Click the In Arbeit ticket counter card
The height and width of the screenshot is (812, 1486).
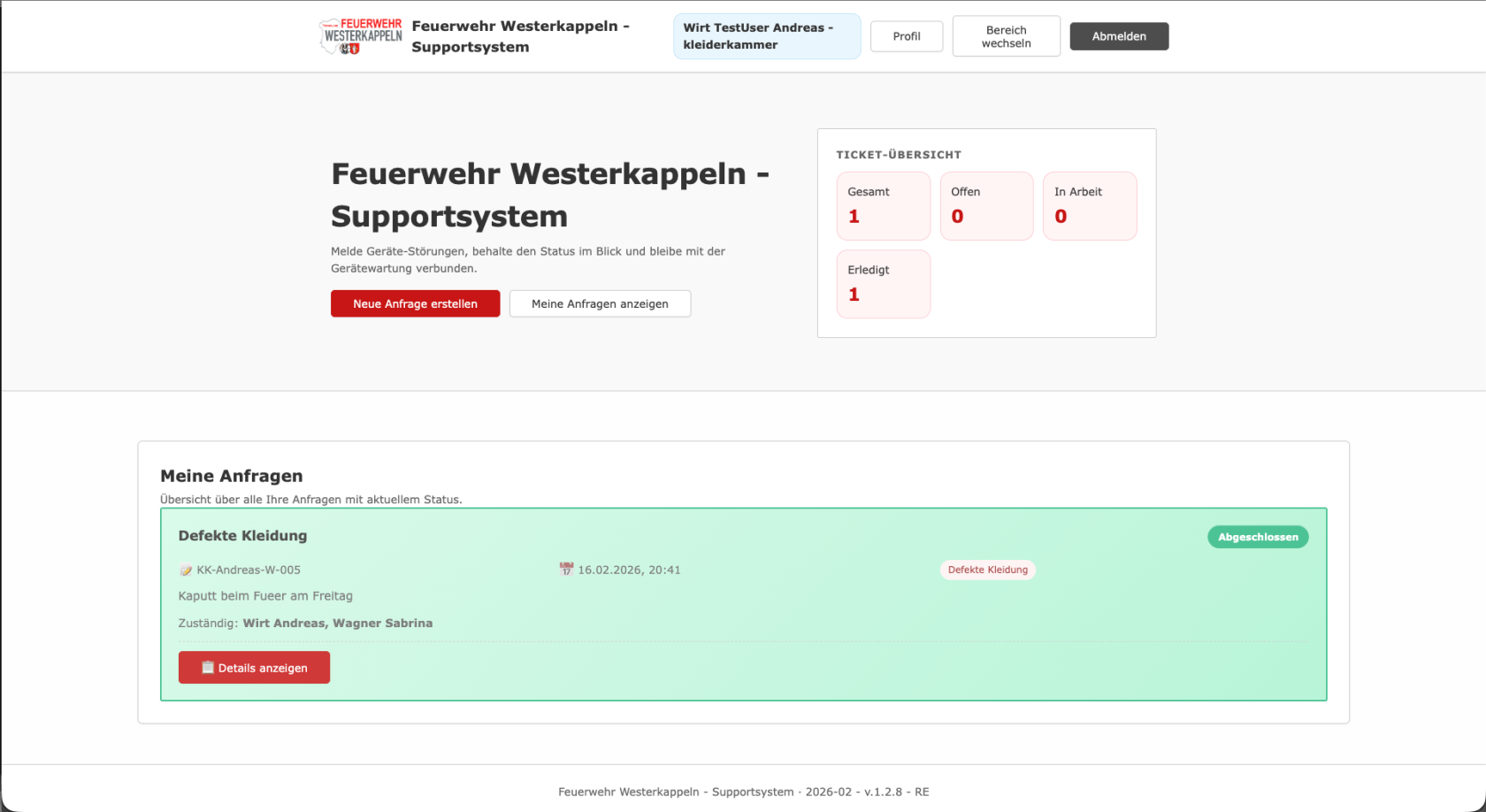pyautogui.click(x=1090, y=206)
